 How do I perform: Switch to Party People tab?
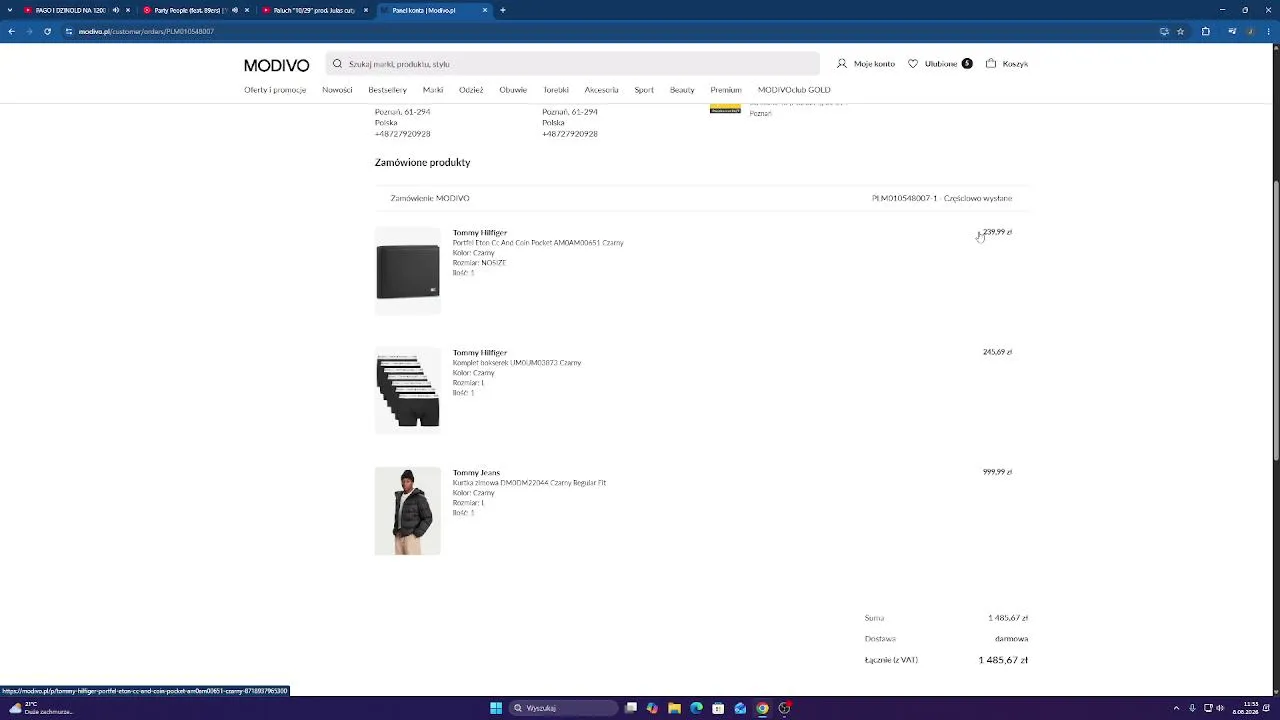[x=196, y=10]
